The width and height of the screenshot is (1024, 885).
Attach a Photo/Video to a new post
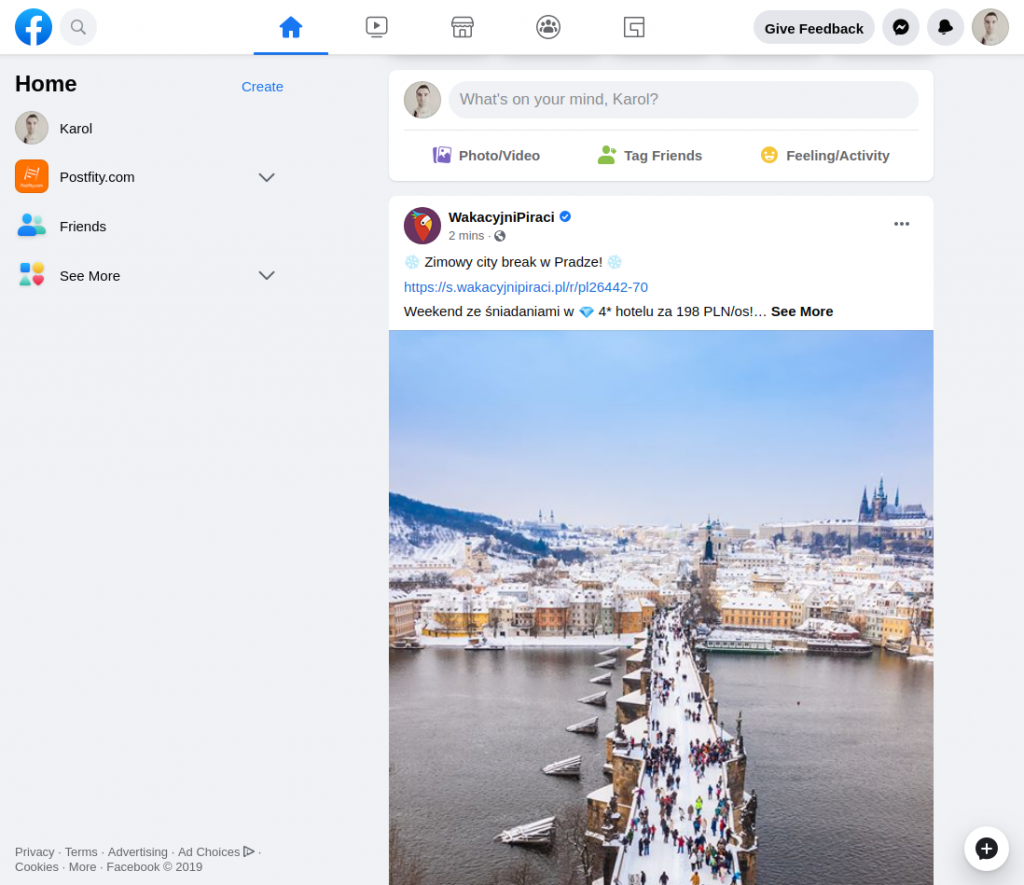[487, 155]
